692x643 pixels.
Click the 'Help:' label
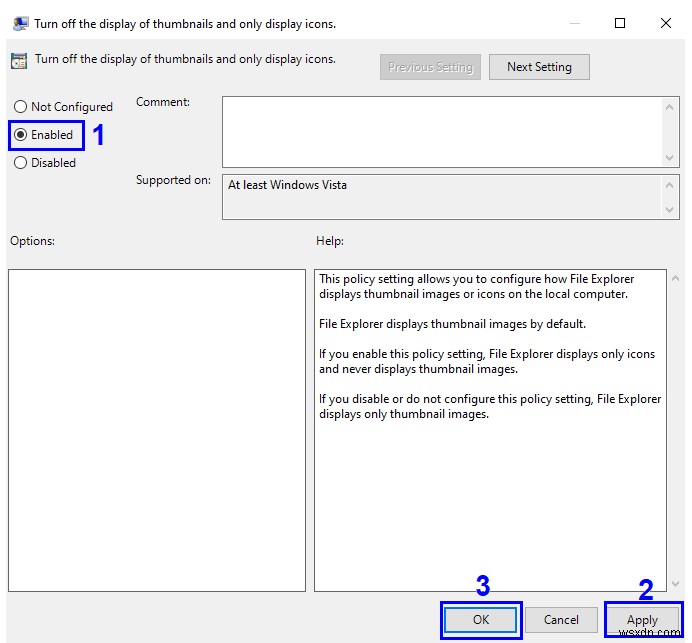click(x=330, y=241)
